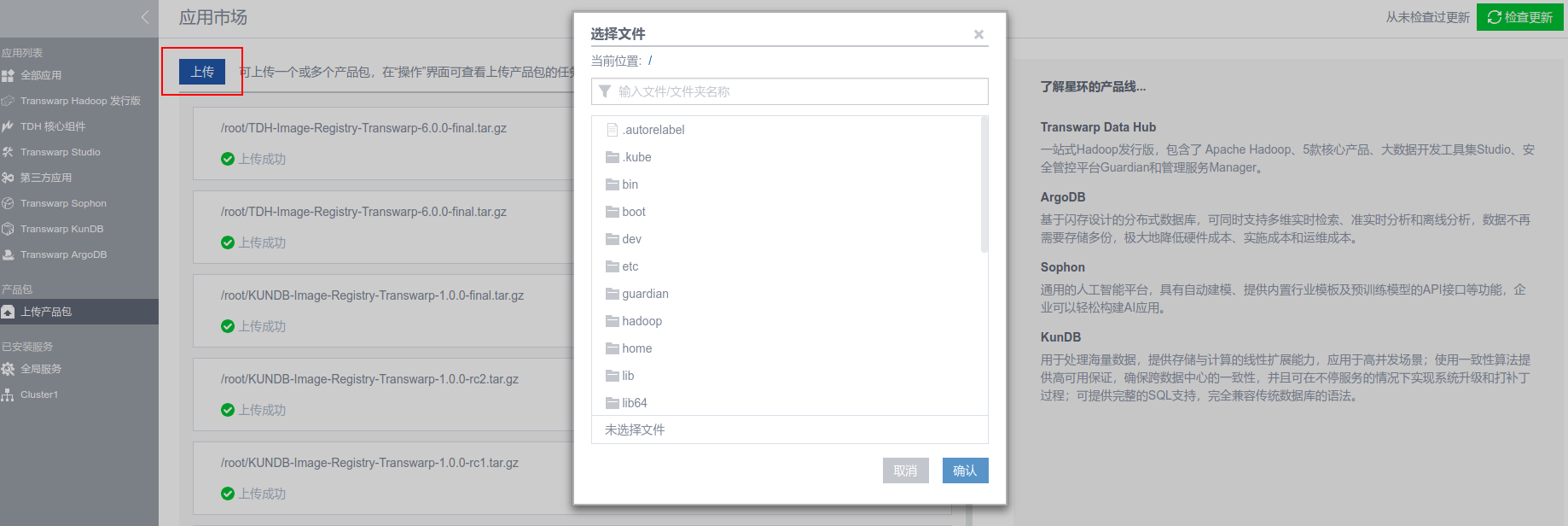This screenshot has width=1568, height=526.
Task: Click the Transwarp Data Hub heading
Action: pos(1098,127)
